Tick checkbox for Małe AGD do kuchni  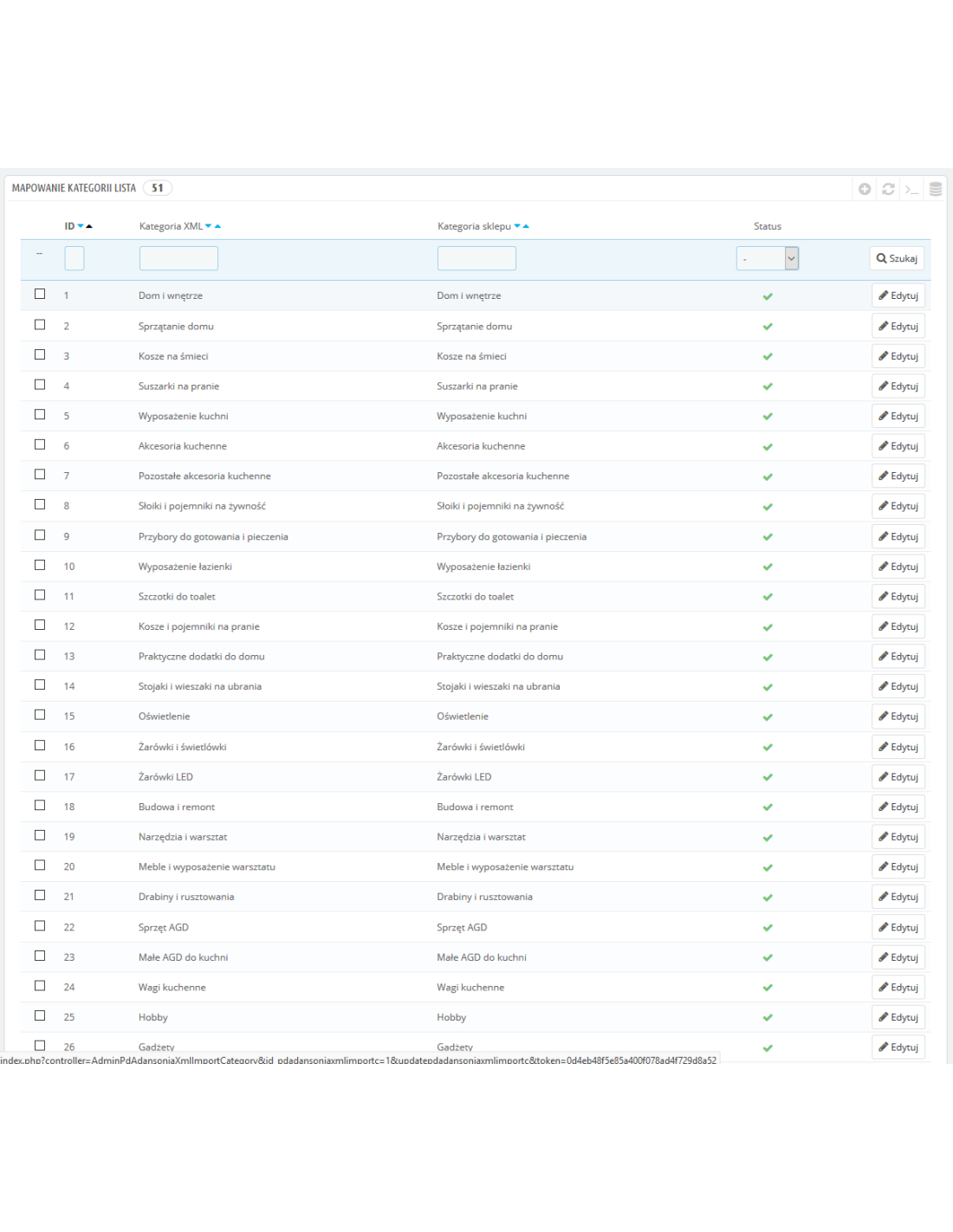tap(40, 956)
